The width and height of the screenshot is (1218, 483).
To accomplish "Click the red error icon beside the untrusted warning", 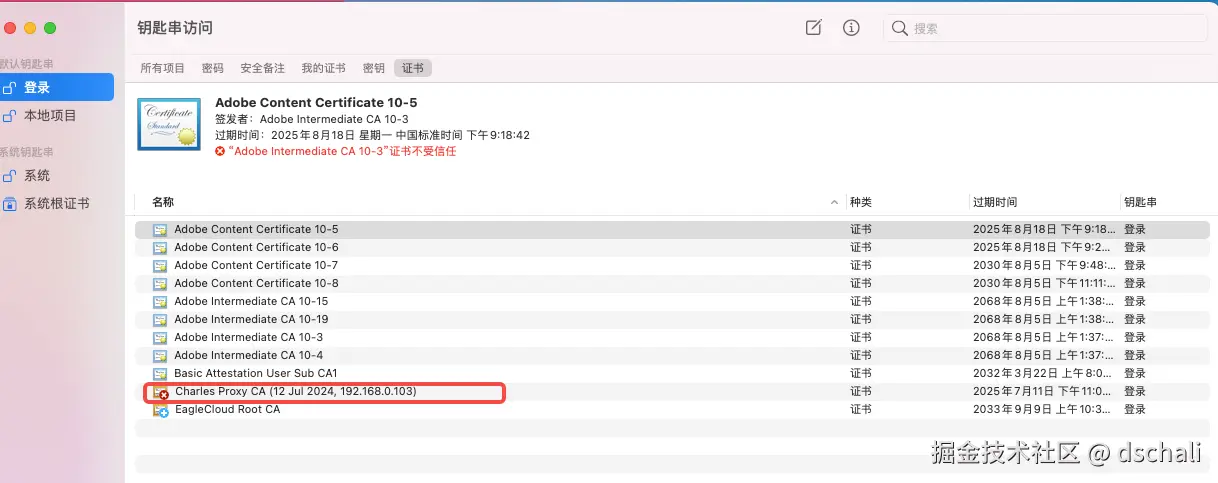I will [x=220, y=151].
